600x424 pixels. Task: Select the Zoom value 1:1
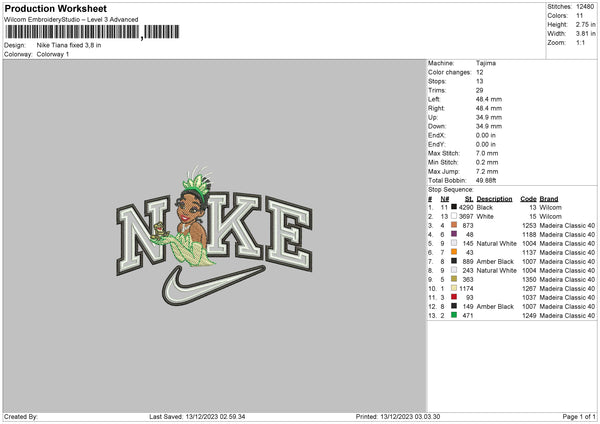click(x=580, y=42)
